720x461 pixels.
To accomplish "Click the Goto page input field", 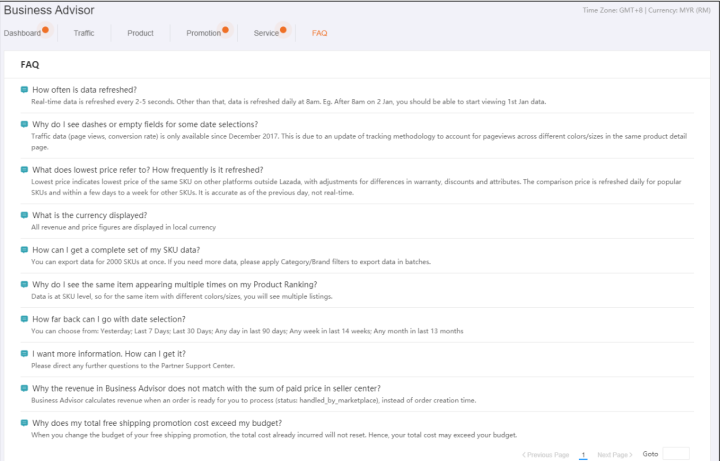I will [x=676, y=454].
